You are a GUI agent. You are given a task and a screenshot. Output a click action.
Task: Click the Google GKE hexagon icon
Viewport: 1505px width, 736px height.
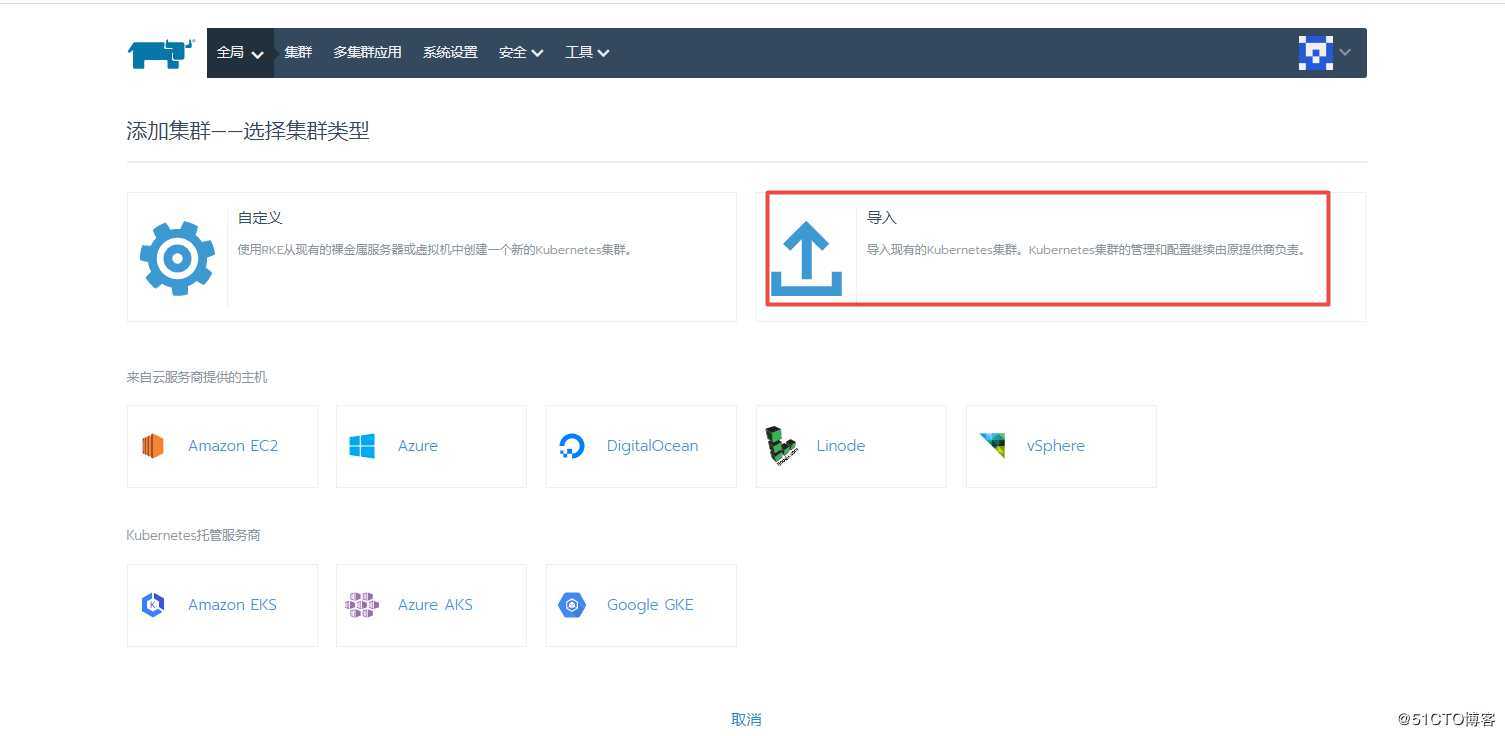coord(571,605)
